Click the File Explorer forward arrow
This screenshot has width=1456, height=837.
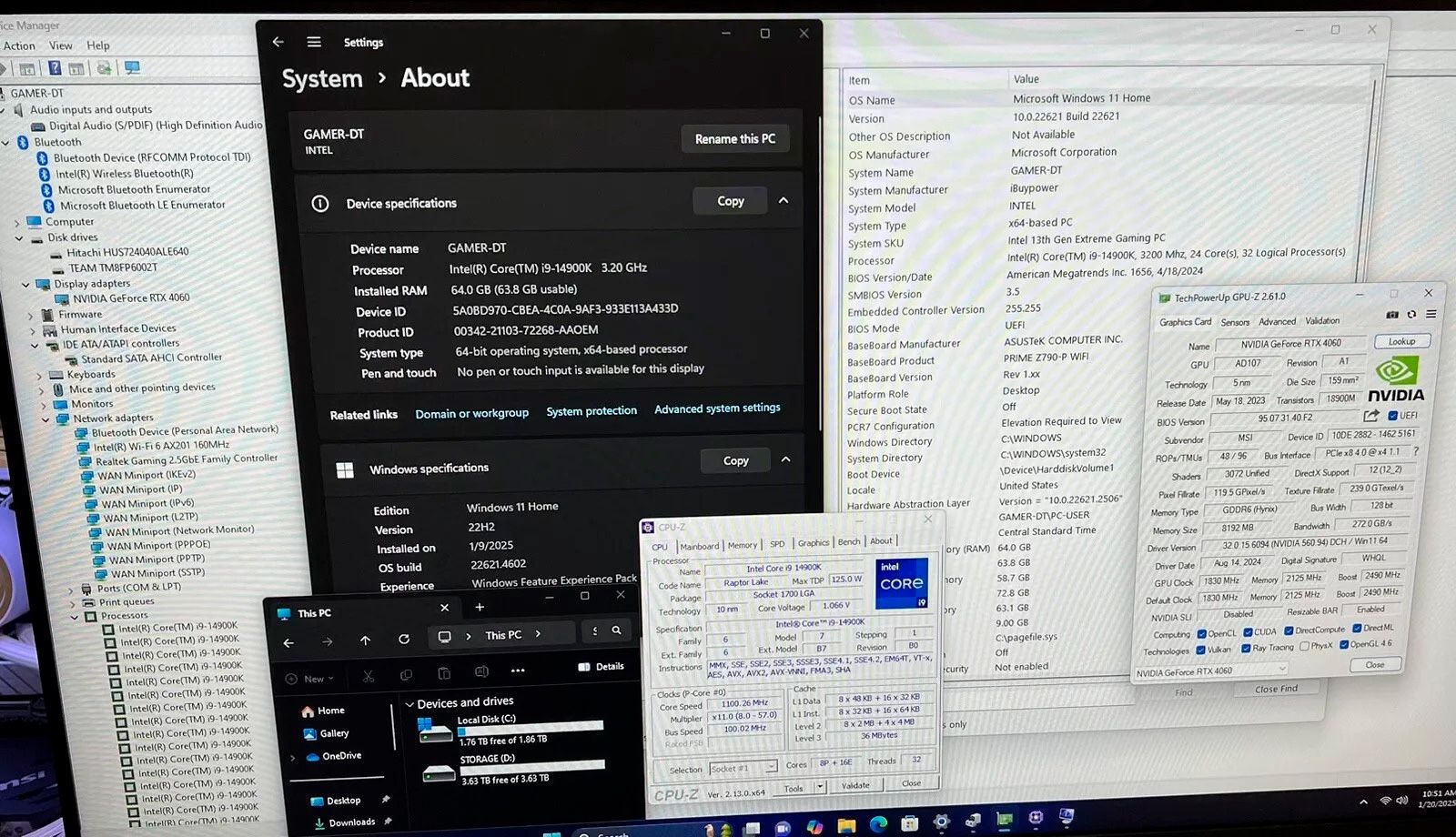(327, 641)
